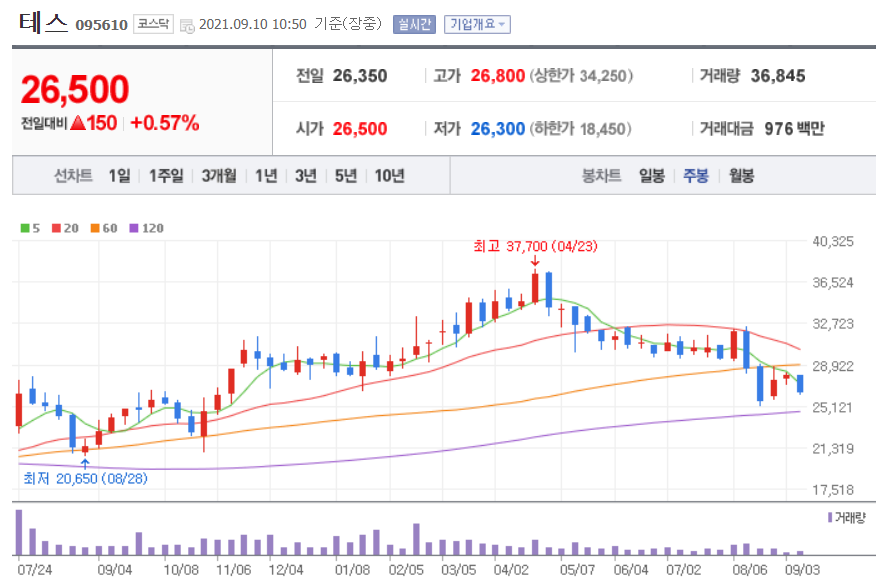This screenshot has width=876, height=587.
Task: Select the green 5-day moving average legend
Action: (27, 227)
